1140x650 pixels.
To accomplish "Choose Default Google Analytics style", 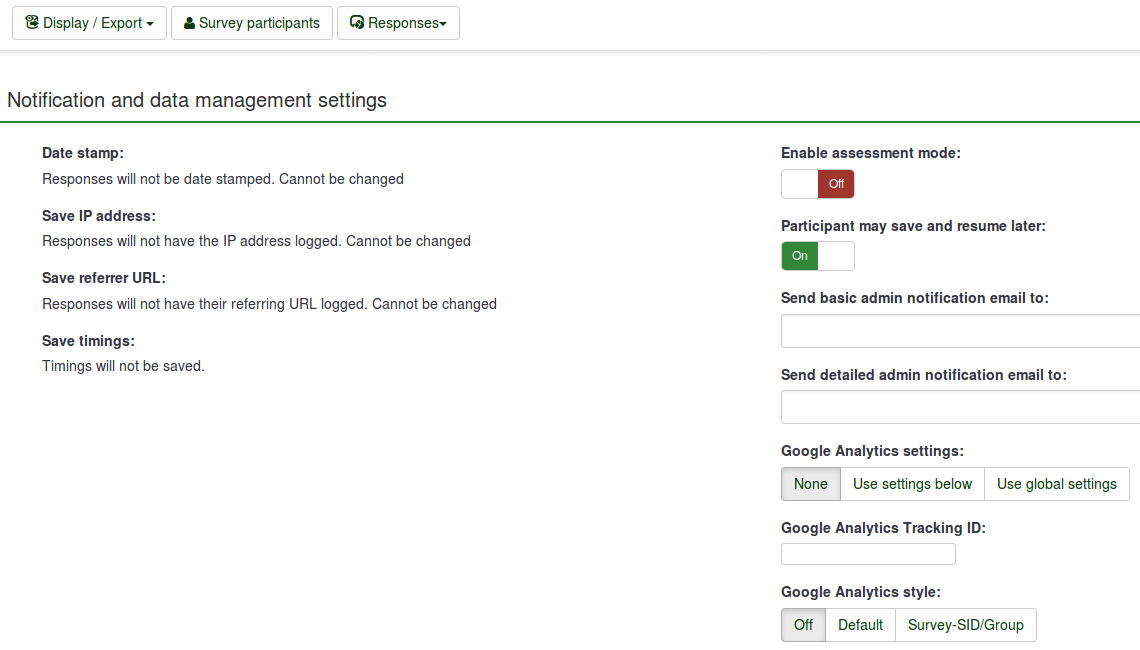I will tap(860, 625).
